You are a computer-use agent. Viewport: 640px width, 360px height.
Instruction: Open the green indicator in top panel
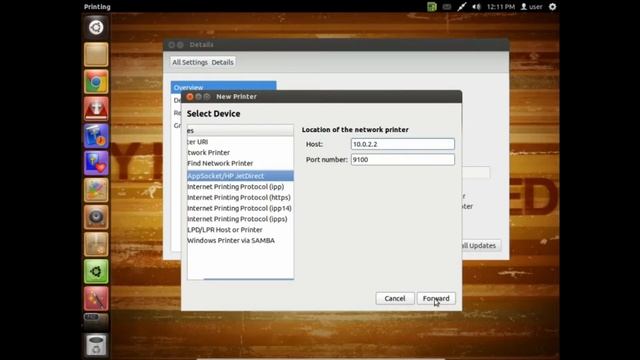432,7
